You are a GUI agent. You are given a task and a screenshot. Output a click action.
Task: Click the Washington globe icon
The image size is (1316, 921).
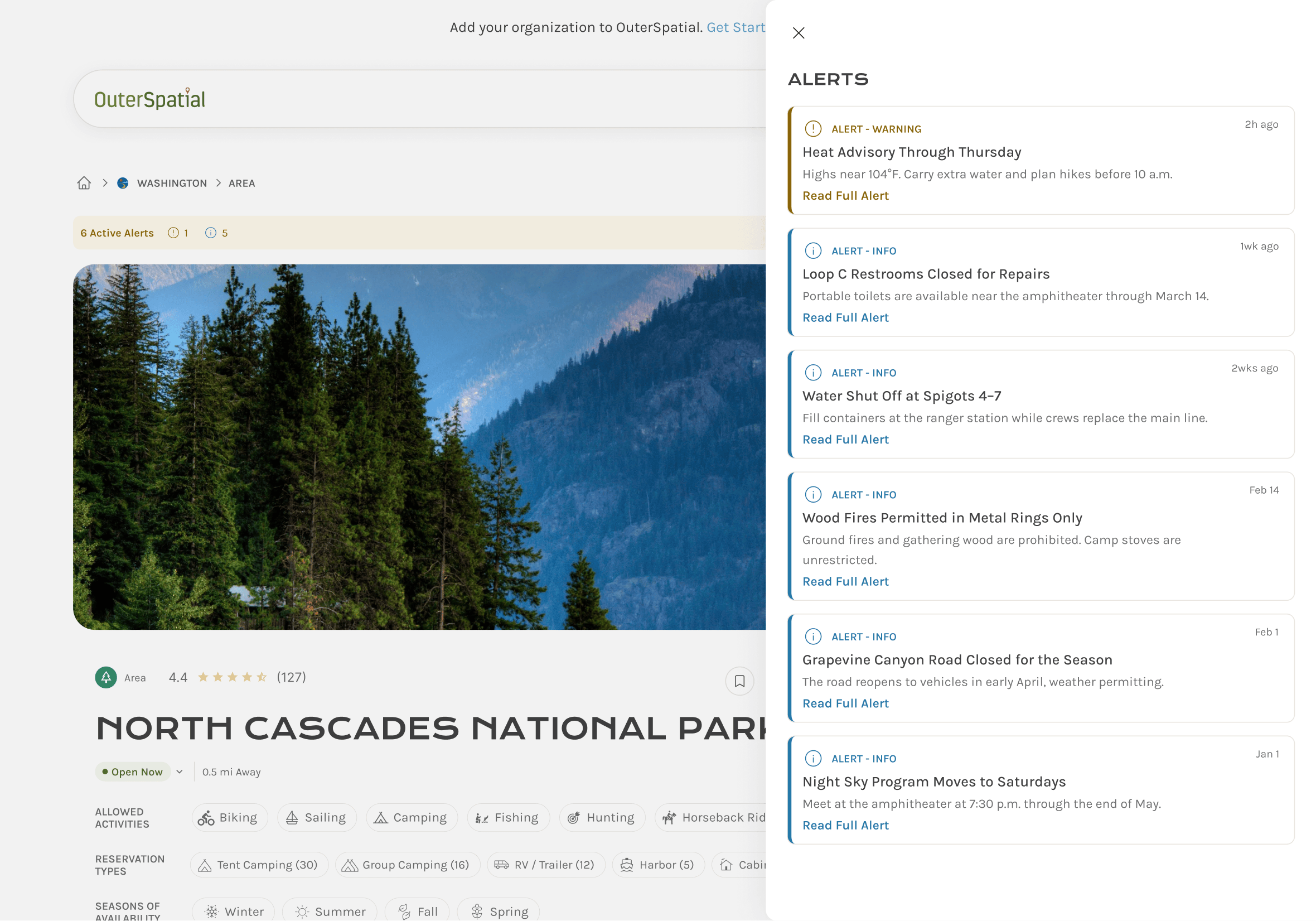tap(123, 183)
